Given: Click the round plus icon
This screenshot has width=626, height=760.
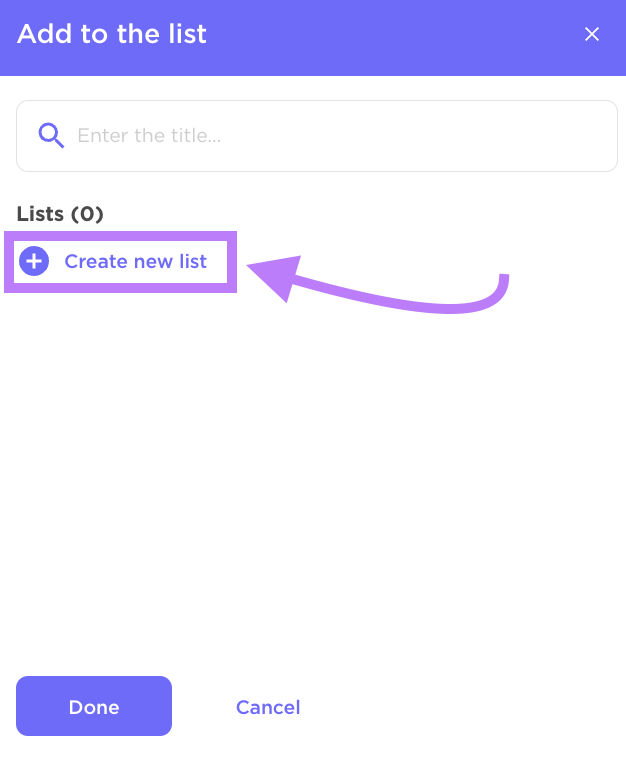Looking at the screenshot, I should click(34, 261).
